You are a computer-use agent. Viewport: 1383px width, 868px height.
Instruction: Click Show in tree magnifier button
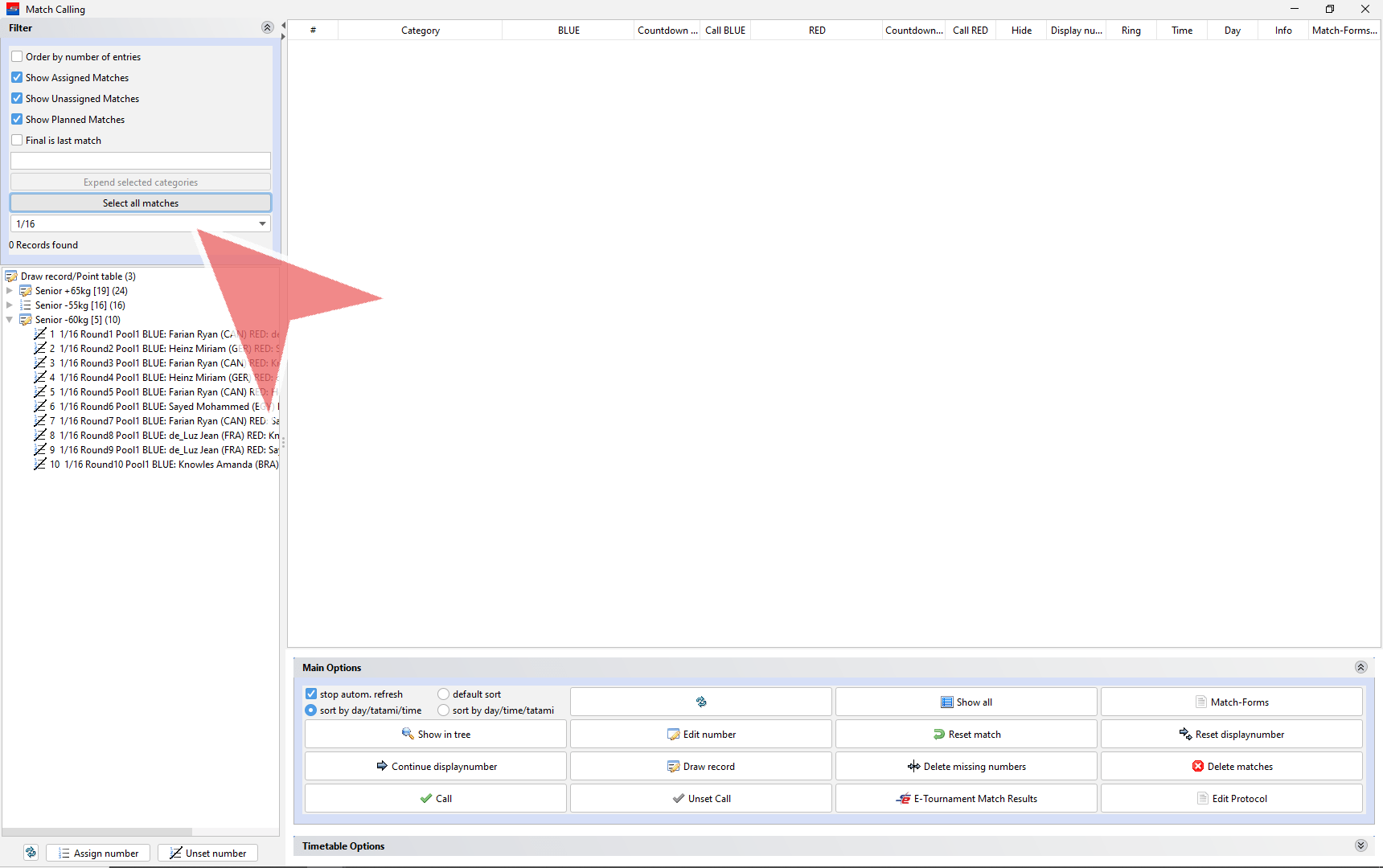435,734
